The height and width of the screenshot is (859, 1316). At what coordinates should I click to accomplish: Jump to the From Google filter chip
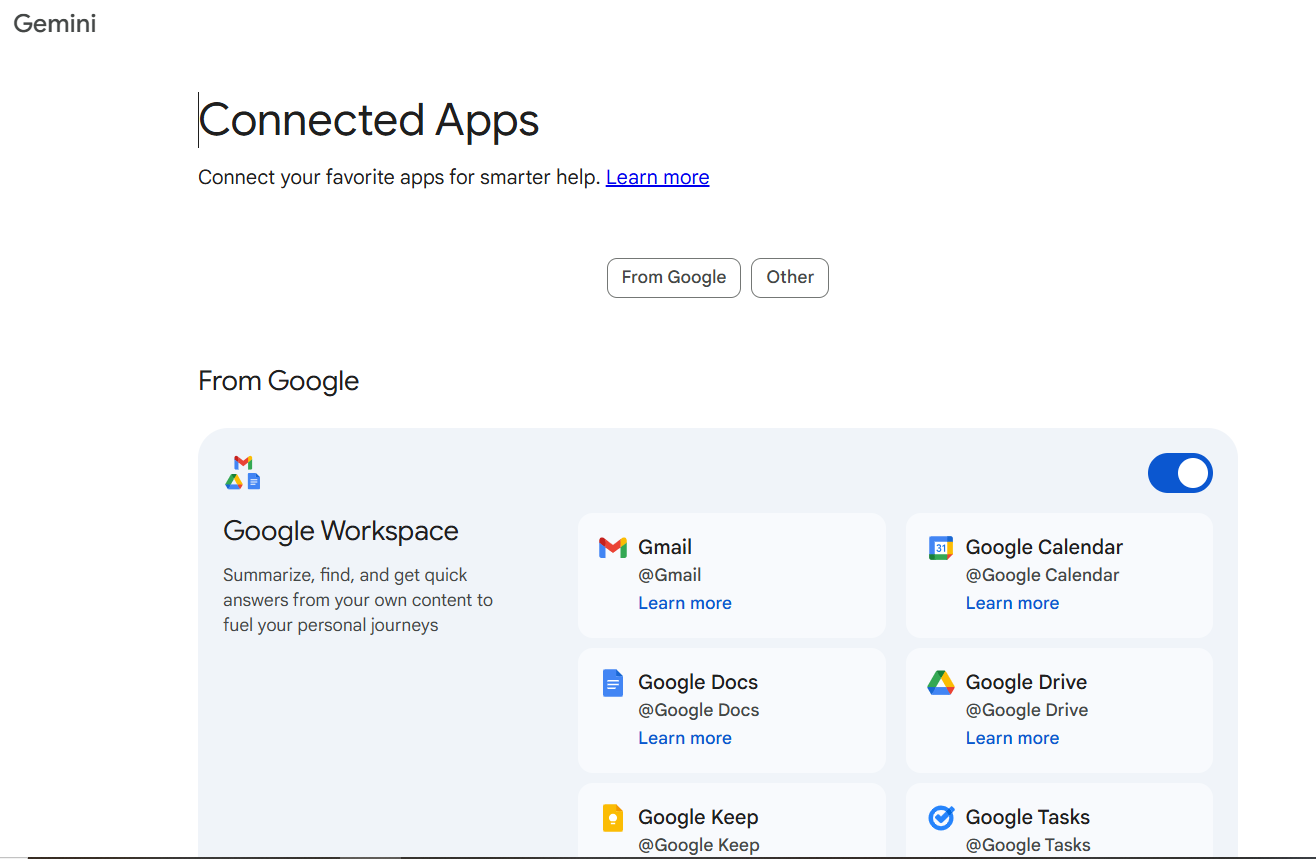[674, 278]
